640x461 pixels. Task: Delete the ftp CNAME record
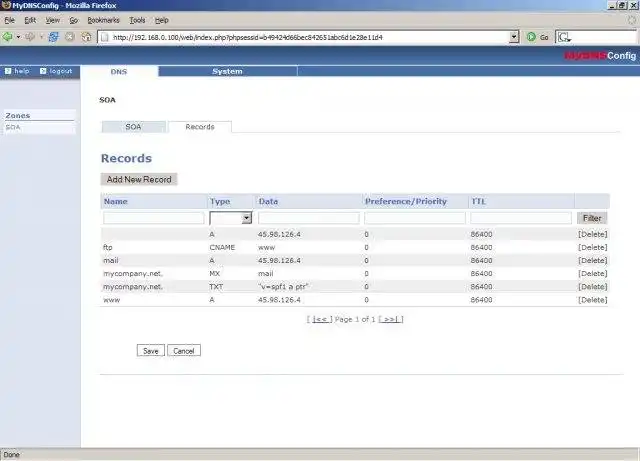click(593, 247)
